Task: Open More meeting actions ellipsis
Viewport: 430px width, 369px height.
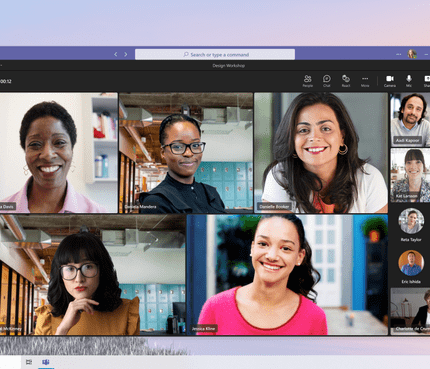Action: click(365, 81)
